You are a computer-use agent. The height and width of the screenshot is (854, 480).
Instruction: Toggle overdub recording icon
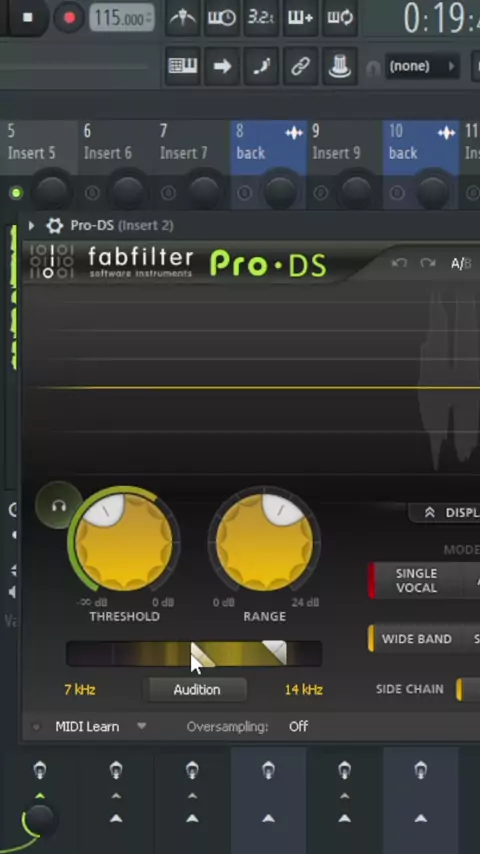300,17
